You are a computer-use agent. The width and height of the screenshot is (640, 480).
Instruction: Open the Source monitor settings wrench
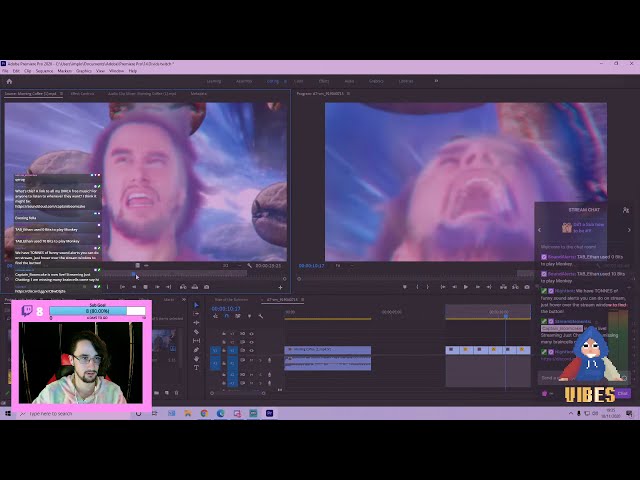(x=249, y=265)
